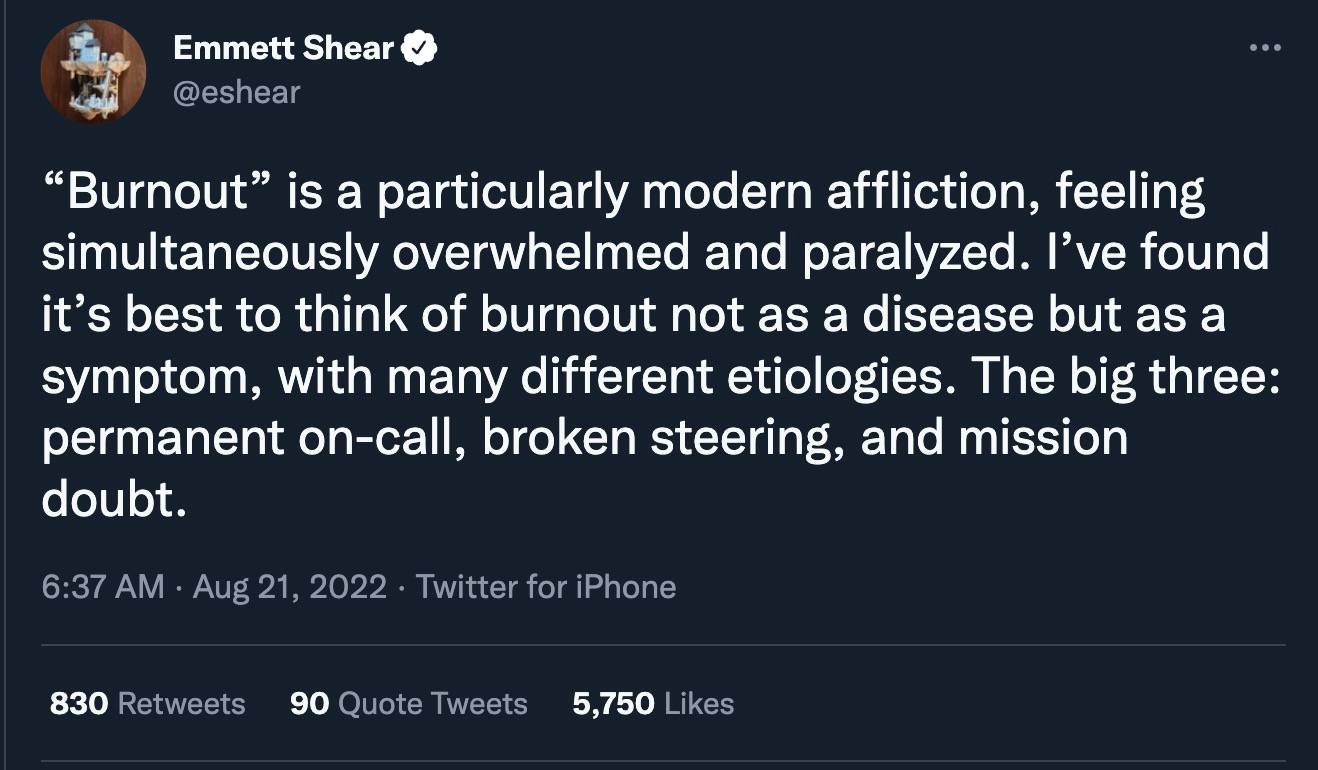The image size is (1318, 770).
Task: Open the @eshear handle link
Action: point(236,93)
